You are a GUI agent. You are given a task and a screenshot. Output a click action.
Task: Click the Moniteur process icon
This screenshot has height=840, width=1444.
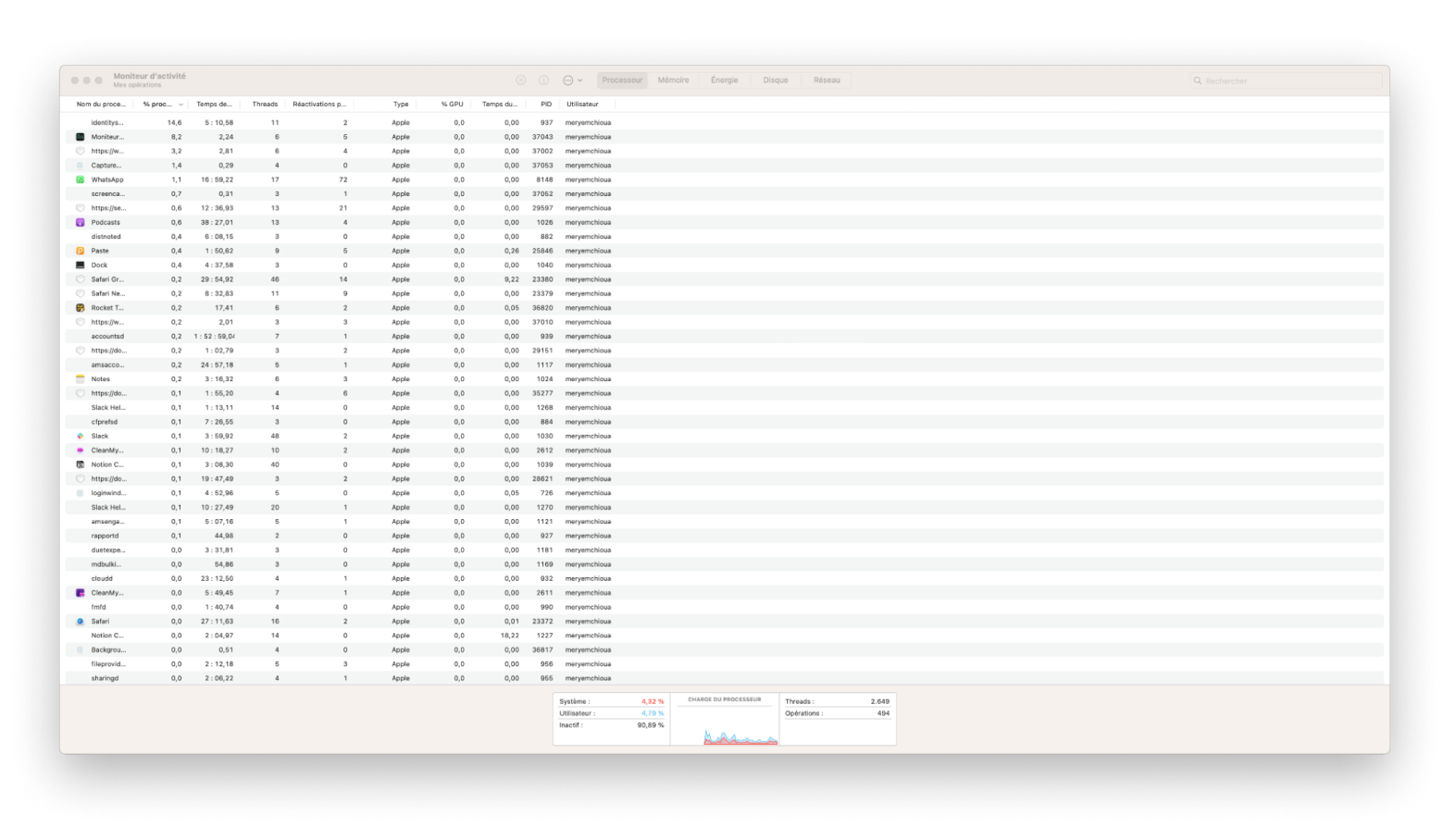pos(81,137)
